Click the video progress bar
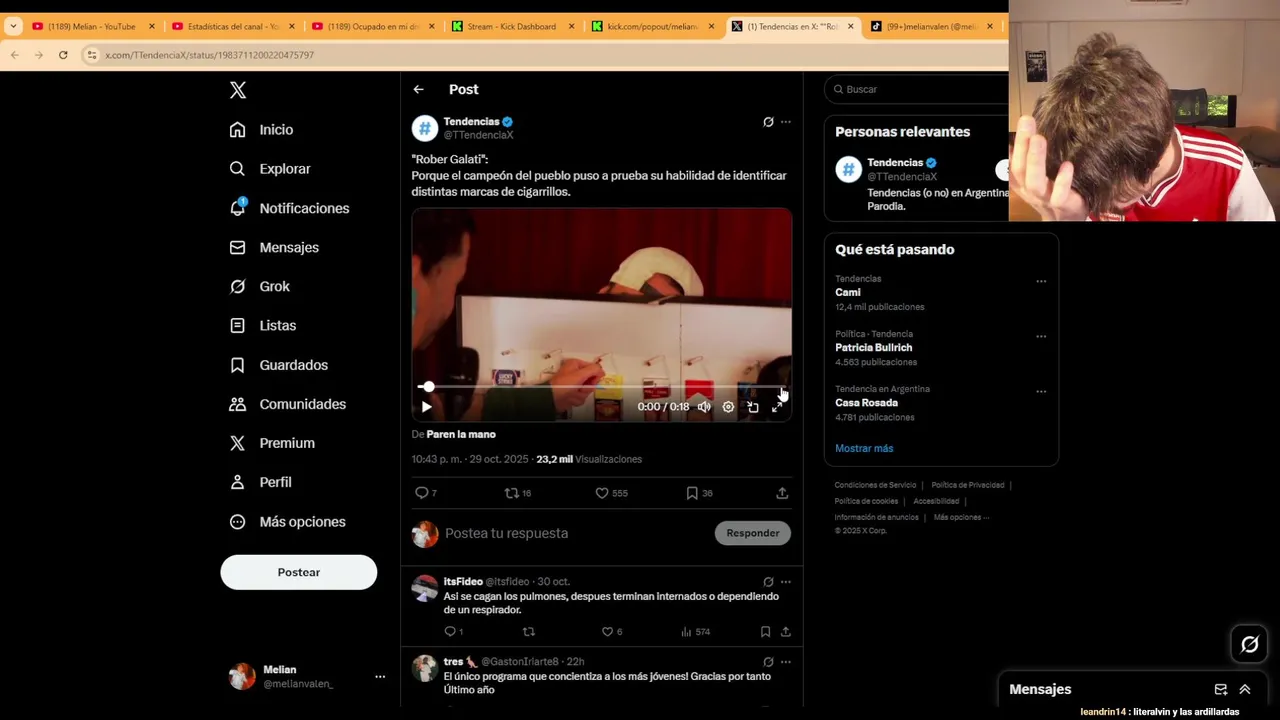 pyautogui.click(x=602, y=386)
